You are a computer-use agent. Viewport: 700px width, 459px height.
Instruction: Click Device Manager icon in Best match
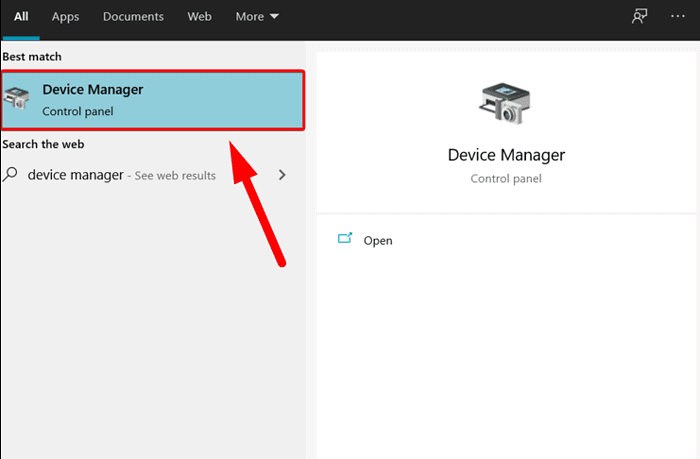point(18,99)
